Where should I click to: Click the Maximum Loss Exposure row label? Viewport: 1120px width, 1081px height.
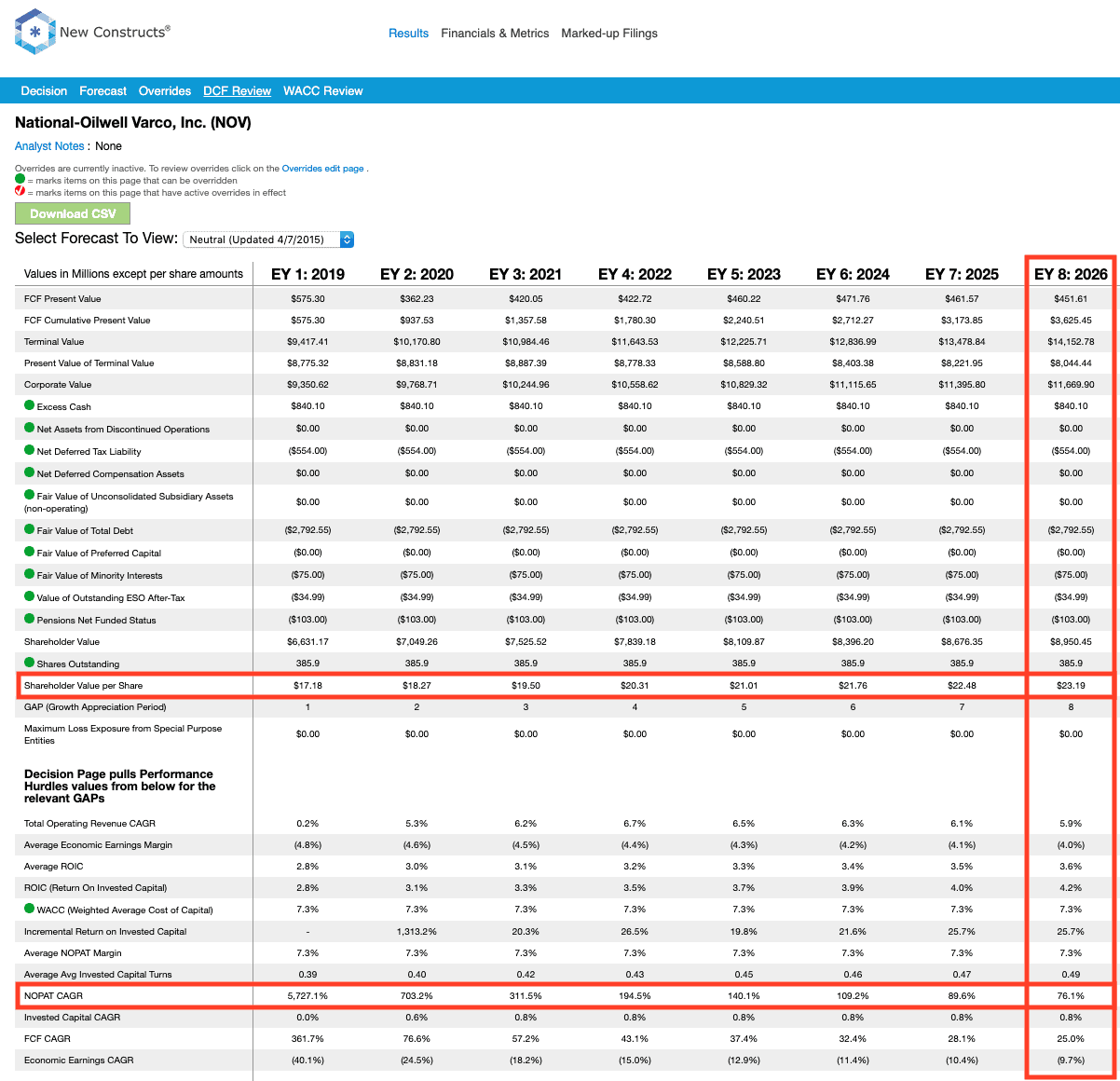click(123, 734)
